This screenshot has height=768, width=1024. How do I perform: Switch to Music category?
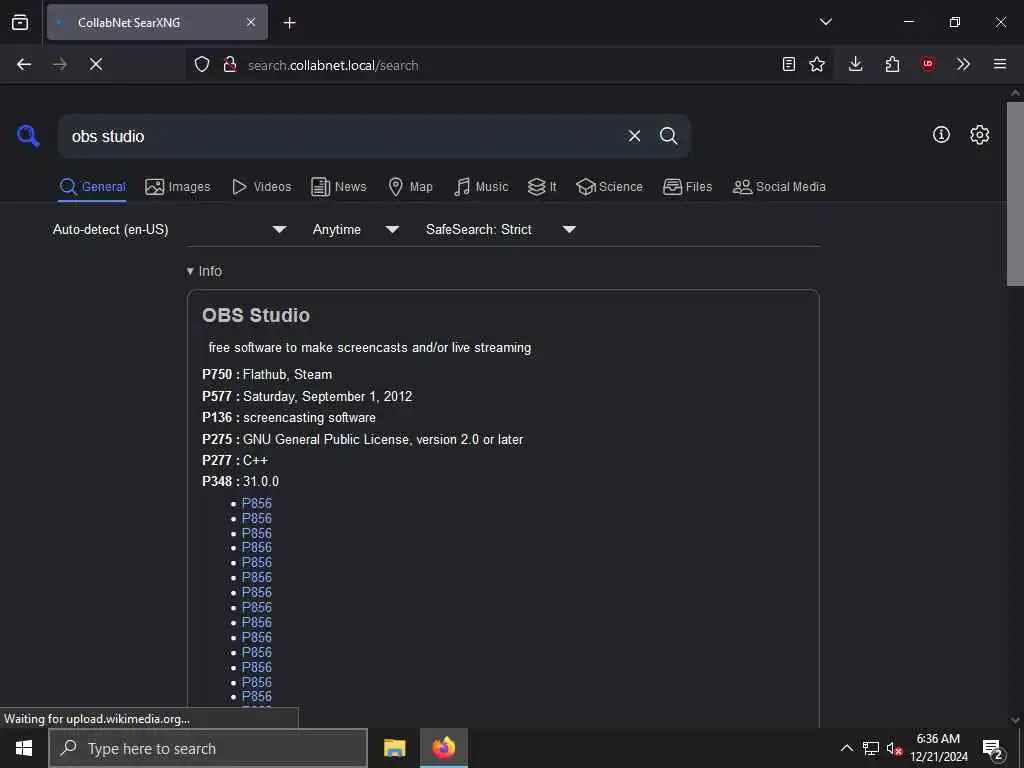point(481,187)
